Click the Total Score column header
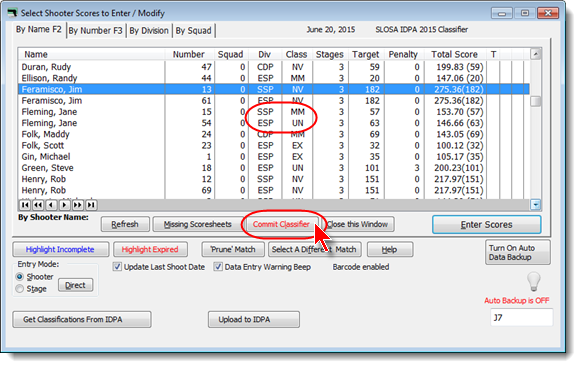581x368 pixels. (x=455, y=54)
